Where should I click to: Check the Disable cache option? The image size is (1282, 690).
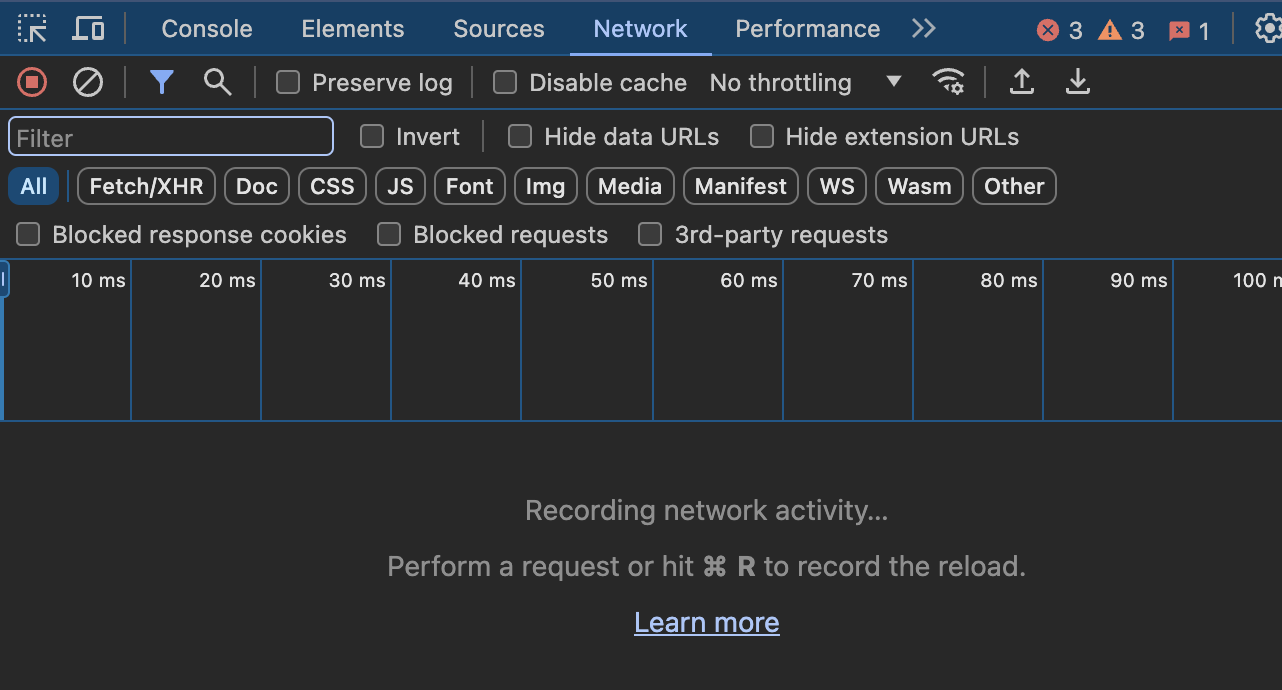click(505, 82)
